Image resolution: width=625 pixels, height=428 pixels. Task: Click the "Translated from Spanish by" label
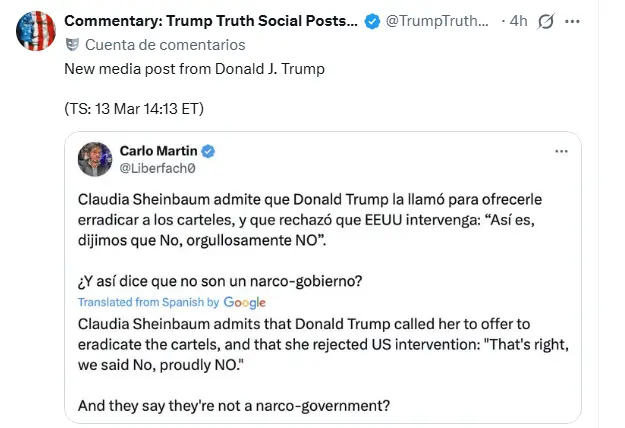click(x=148, y=302)
